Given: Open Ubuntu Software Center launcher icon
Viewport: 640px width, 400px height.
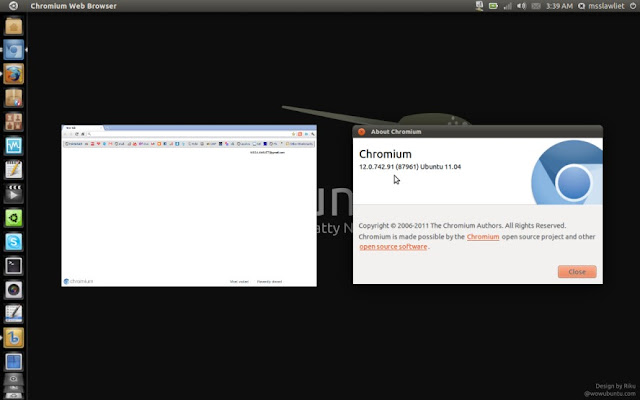Looking at the screenshot, I should 13,98.
